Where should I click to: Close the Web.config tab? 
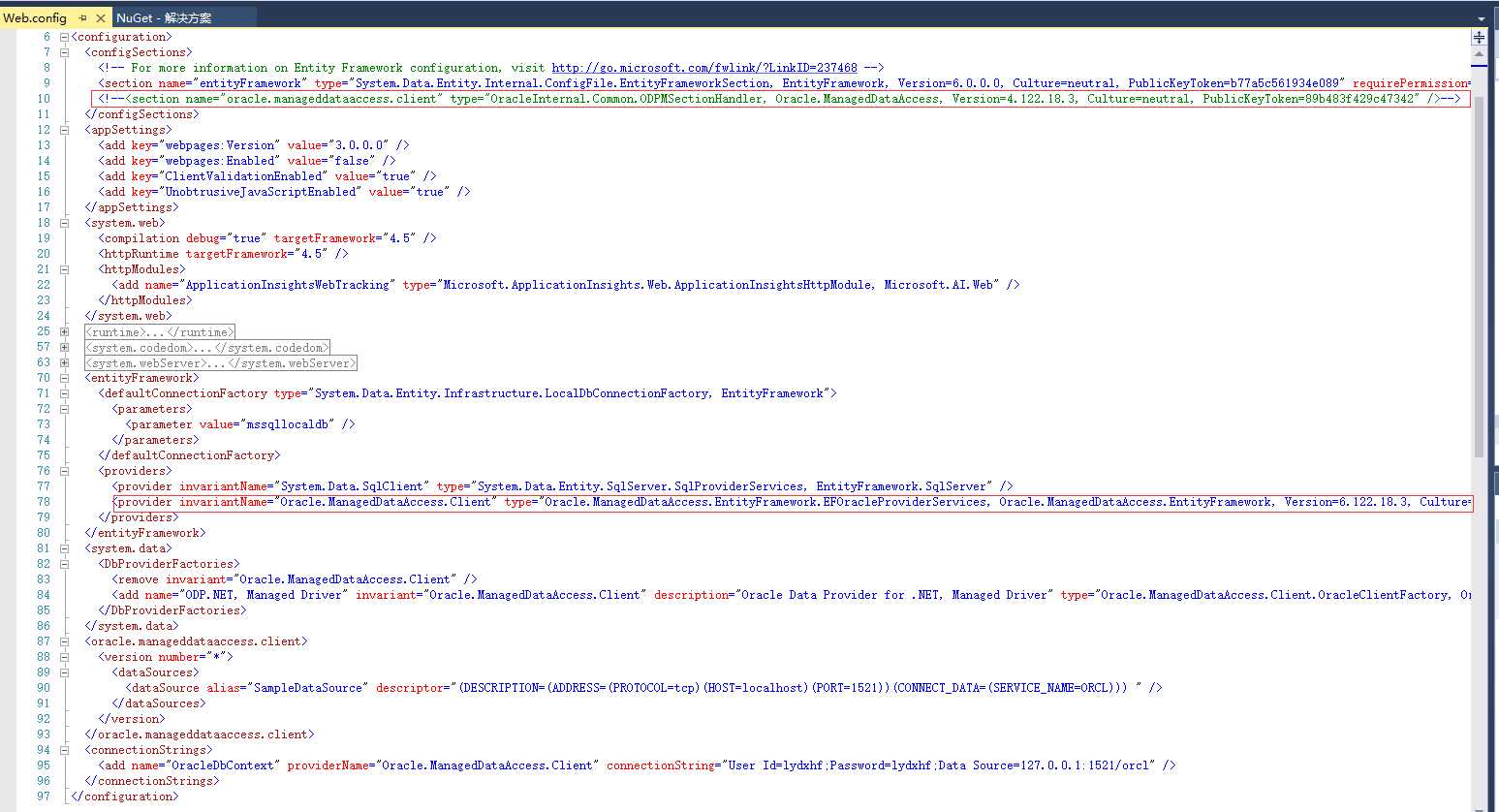(100, 17)
